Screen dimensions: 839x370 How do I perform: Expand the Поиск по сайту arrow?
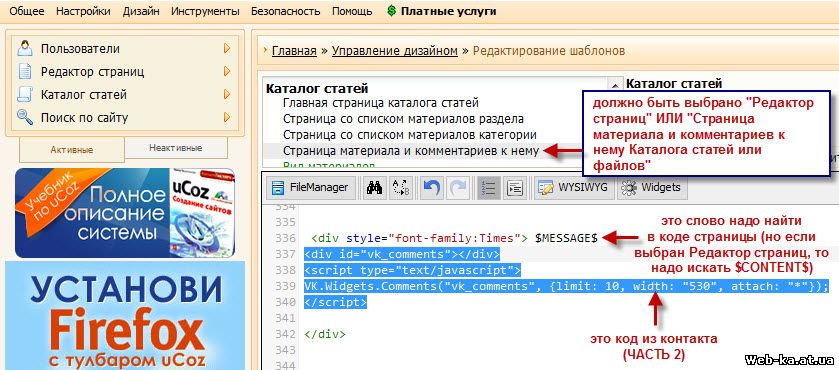tap(227, 117)
